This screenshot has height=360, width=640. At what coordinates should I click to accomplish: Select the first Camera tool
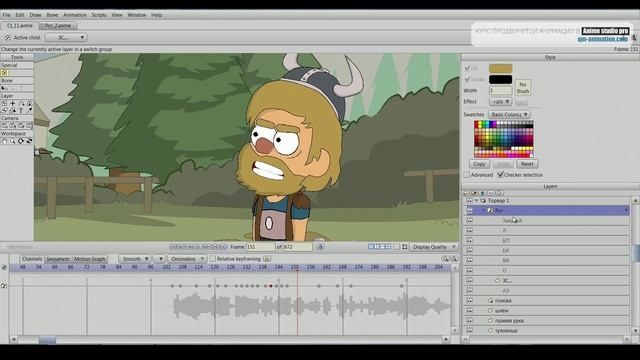click(x=4, y=126)
